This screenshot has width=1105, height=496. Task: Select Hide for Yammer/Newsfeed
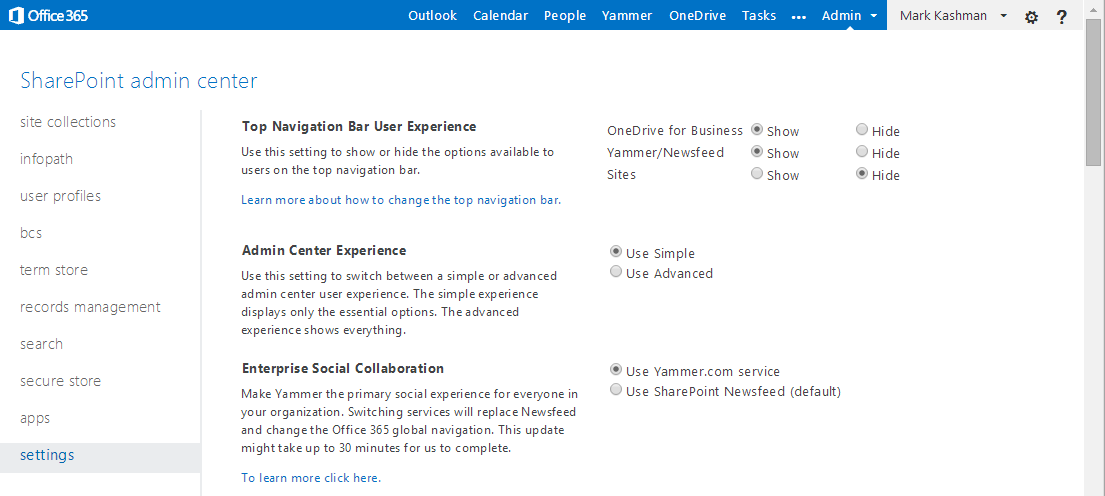[861, 152]
